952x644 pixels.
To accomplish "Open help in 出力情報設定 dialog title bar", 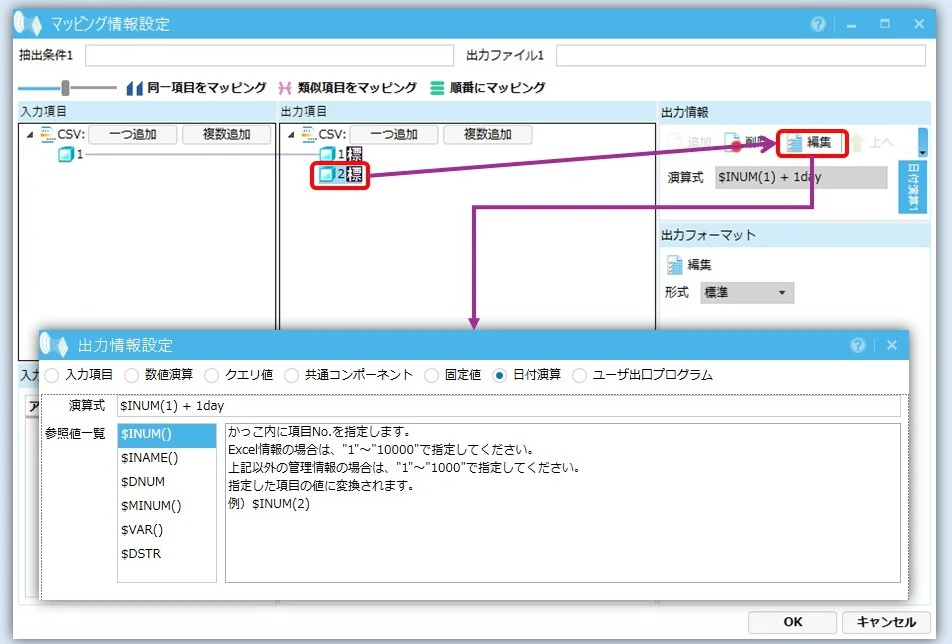I will click(x=858, y=345).
